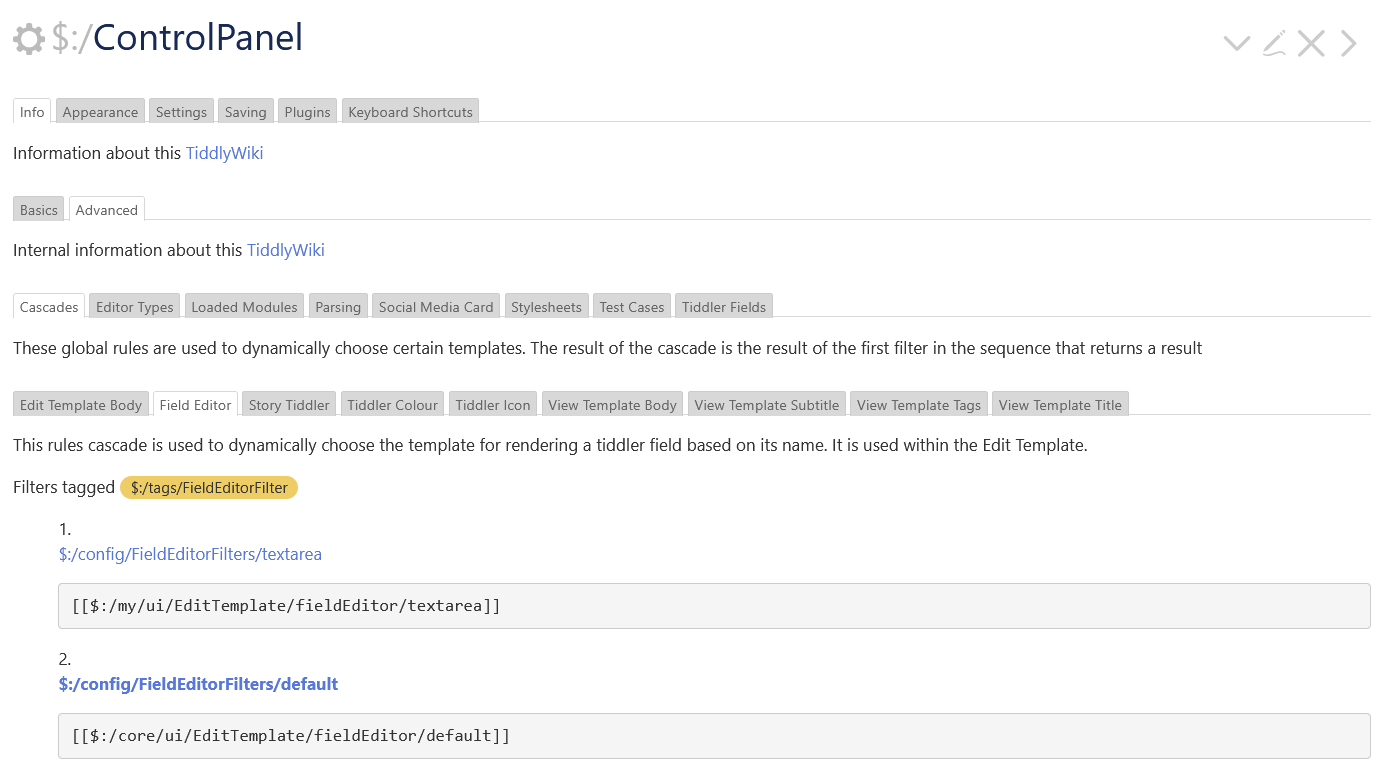Click the fieldEditor/textarea filter code block
Image resolution: width=1382 pixels, height=771 pixels.
(x=714, y=606)
